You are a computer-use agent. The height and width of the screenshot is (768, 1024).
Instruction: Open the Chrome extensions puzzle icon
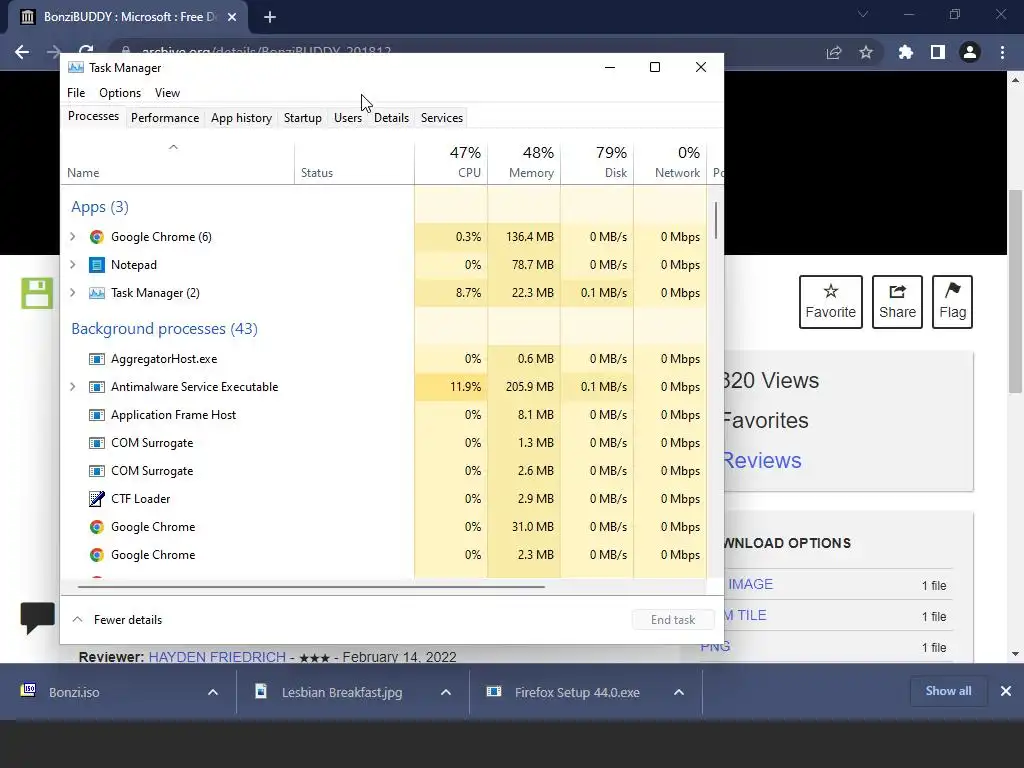click(x=905, y=52)
